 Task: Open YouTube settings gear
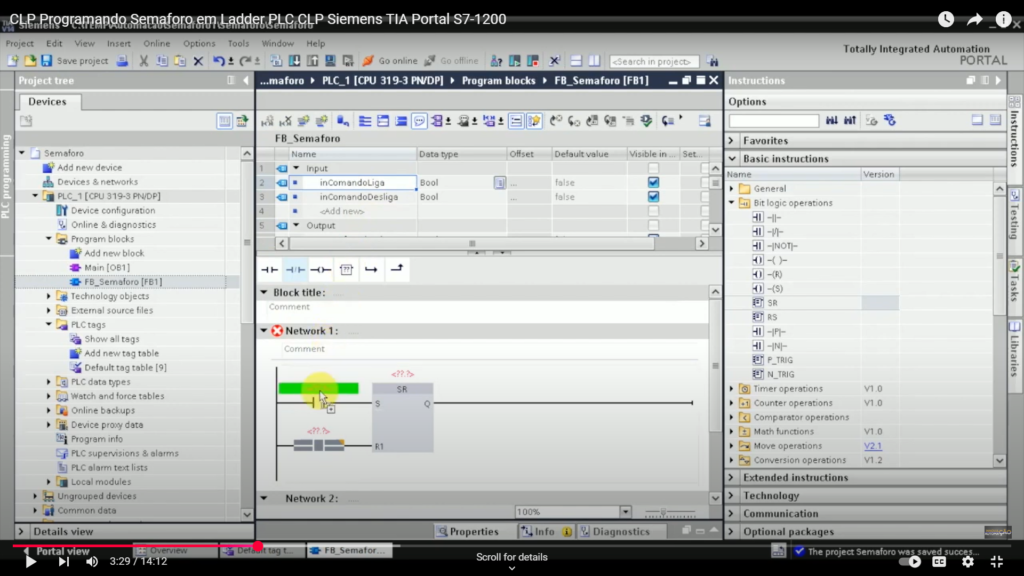tap(968, 561)
